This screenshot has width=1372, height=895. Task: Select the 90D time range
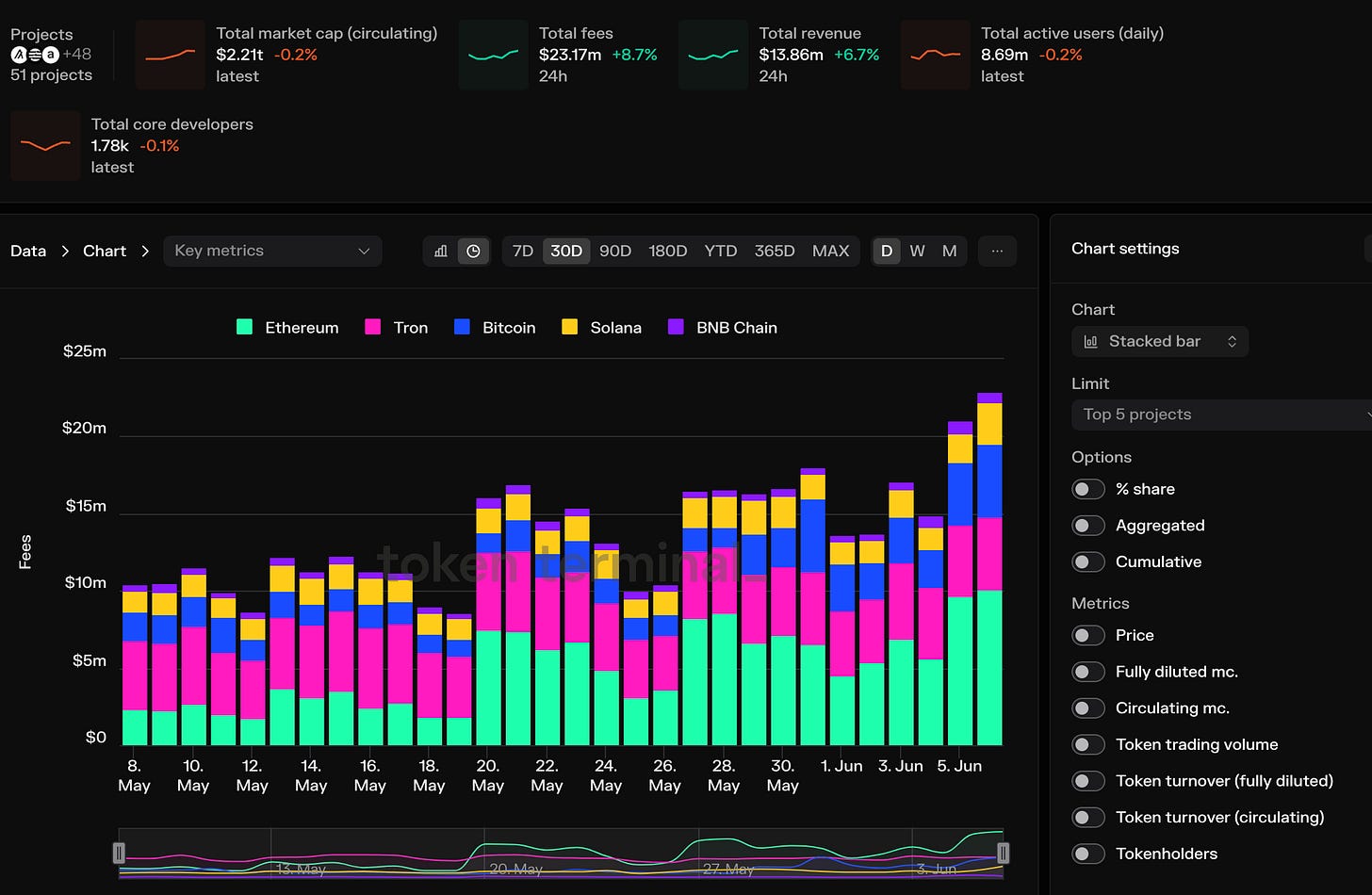click(x=615, y=252)
